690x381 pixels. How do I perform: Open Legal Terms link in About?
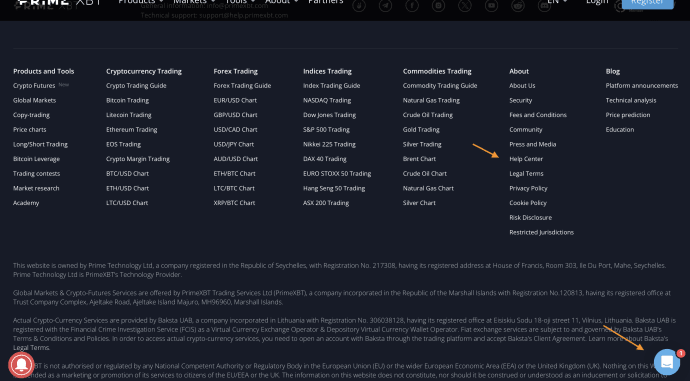point(526,174)
